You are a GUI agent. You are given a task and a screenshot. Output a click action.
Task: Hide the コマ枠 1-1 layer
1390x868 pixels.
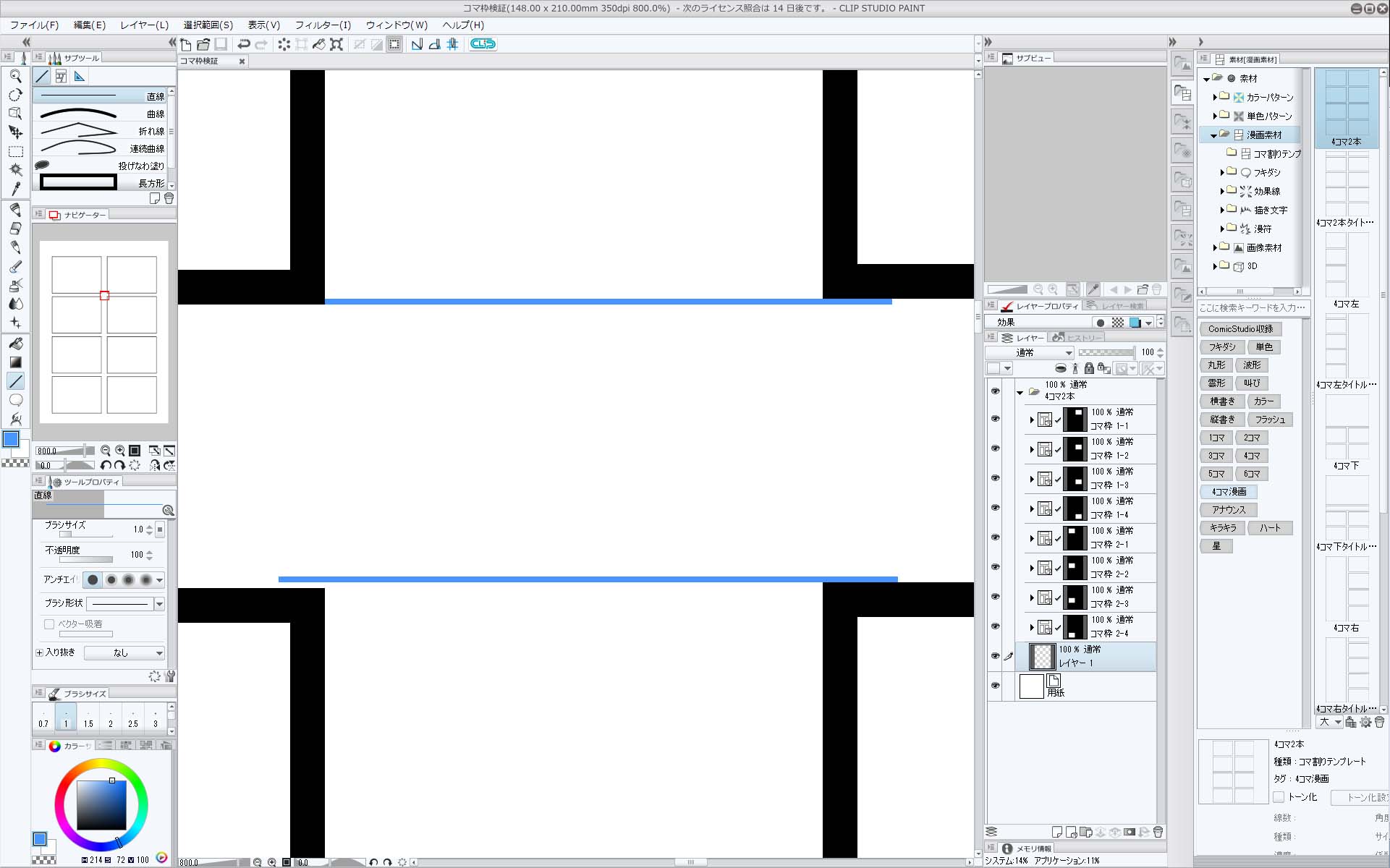point(995,419)
